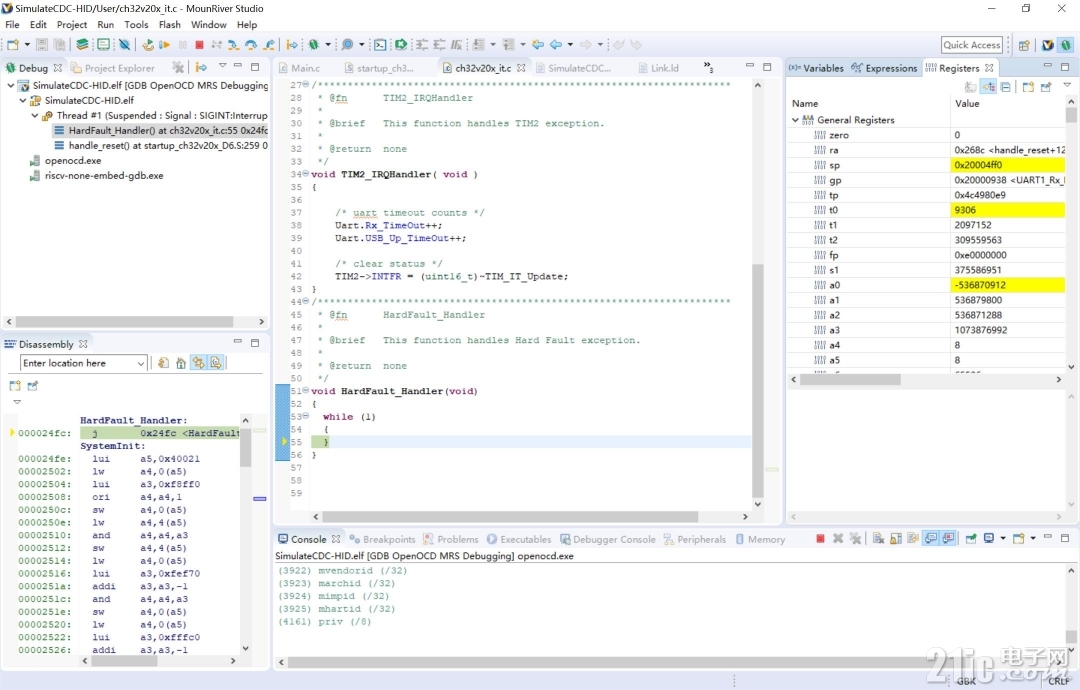Click the Resume button in main toolbar
The width and height of the screenshot is (1080, 690).
(165, 45)
